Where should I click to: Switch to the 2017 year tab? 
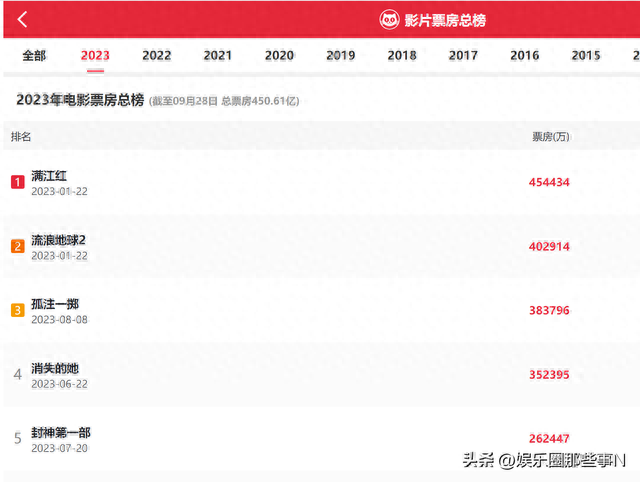463,56
